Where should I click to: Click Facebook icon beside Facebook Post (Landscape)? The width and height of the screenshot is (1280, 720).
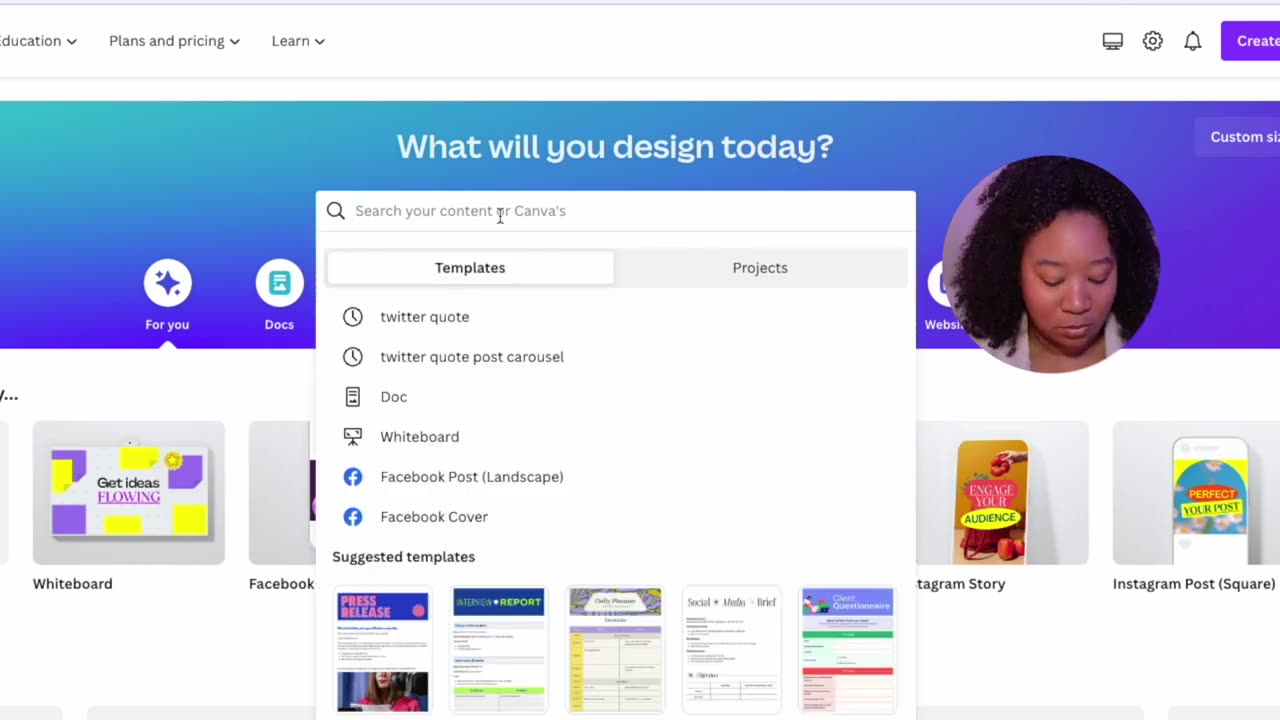pyautogui.click(x=353, y=477)
